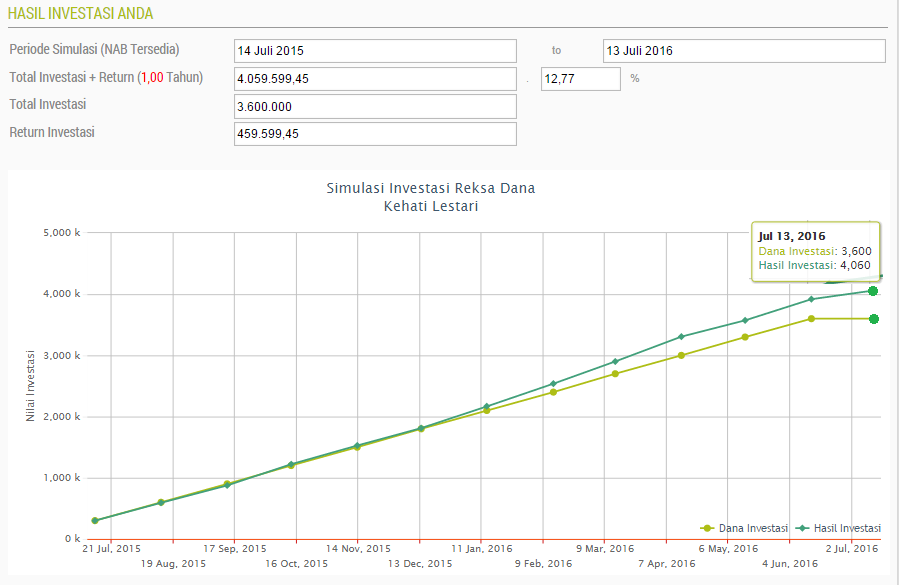Click the Kehati Lestari chart subtitle
899x585 pixels.
[x=431, y=206]
